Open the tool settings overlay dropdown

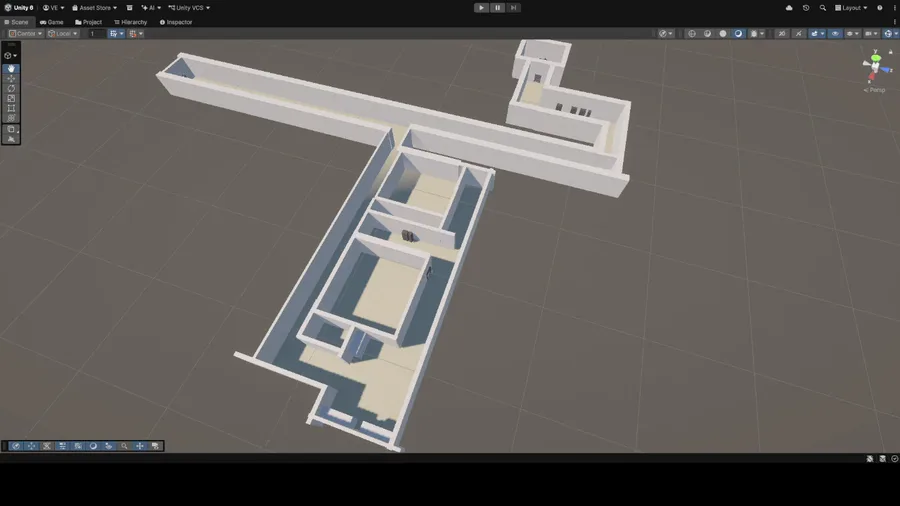tap(10, 56)
